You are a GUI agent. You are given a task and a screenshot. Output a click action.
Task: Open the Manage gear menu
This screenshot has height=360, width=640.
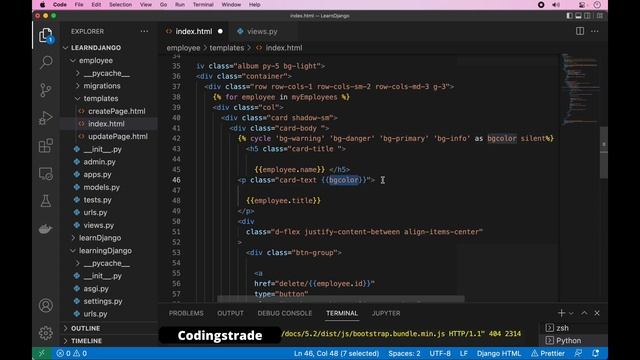click(x=46, y=333)
